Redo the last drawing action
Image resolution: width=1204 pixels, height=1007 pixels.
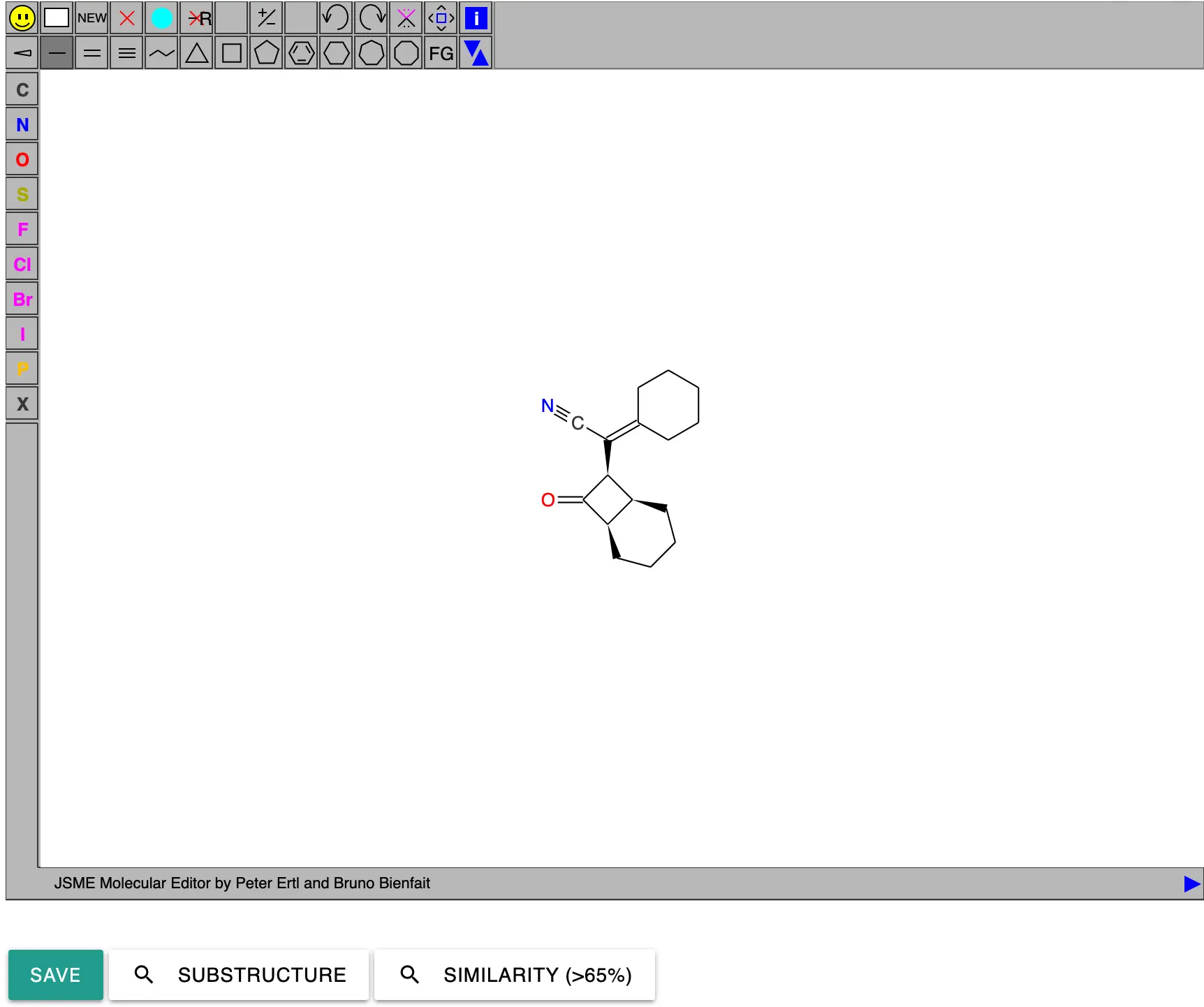[x=371, y=18]
